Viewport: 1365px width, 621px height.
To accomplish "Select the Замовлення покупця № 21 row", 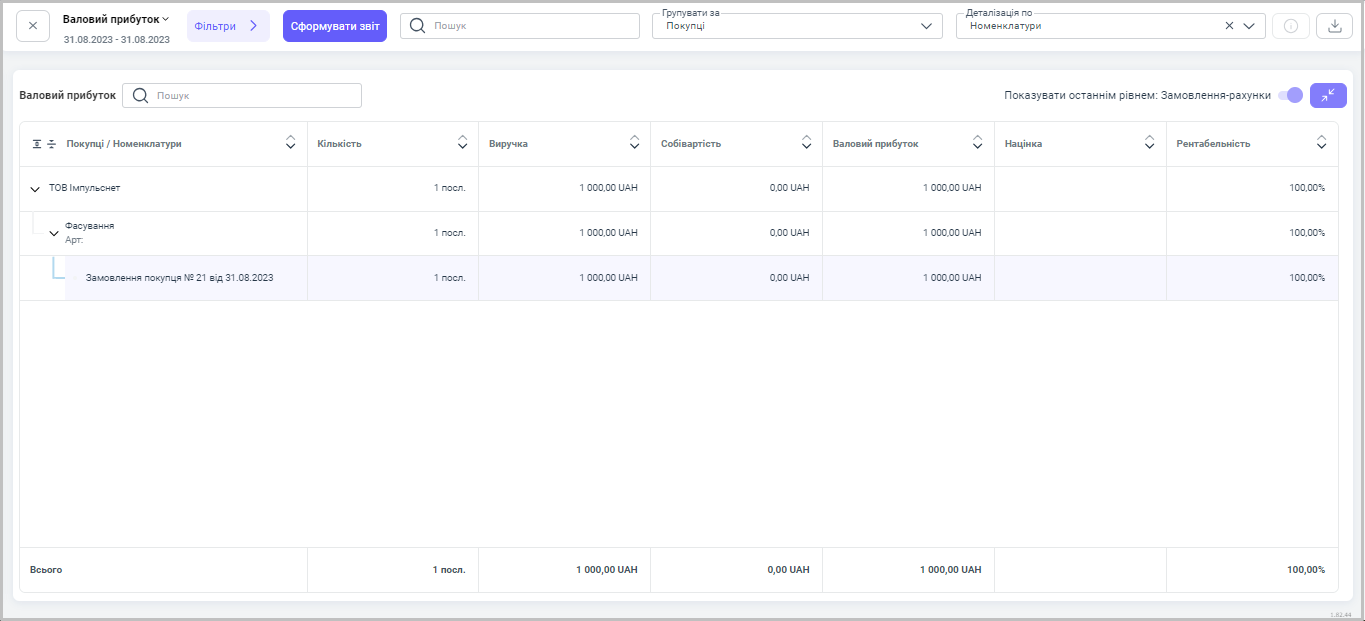I will [x=179, y=278].
